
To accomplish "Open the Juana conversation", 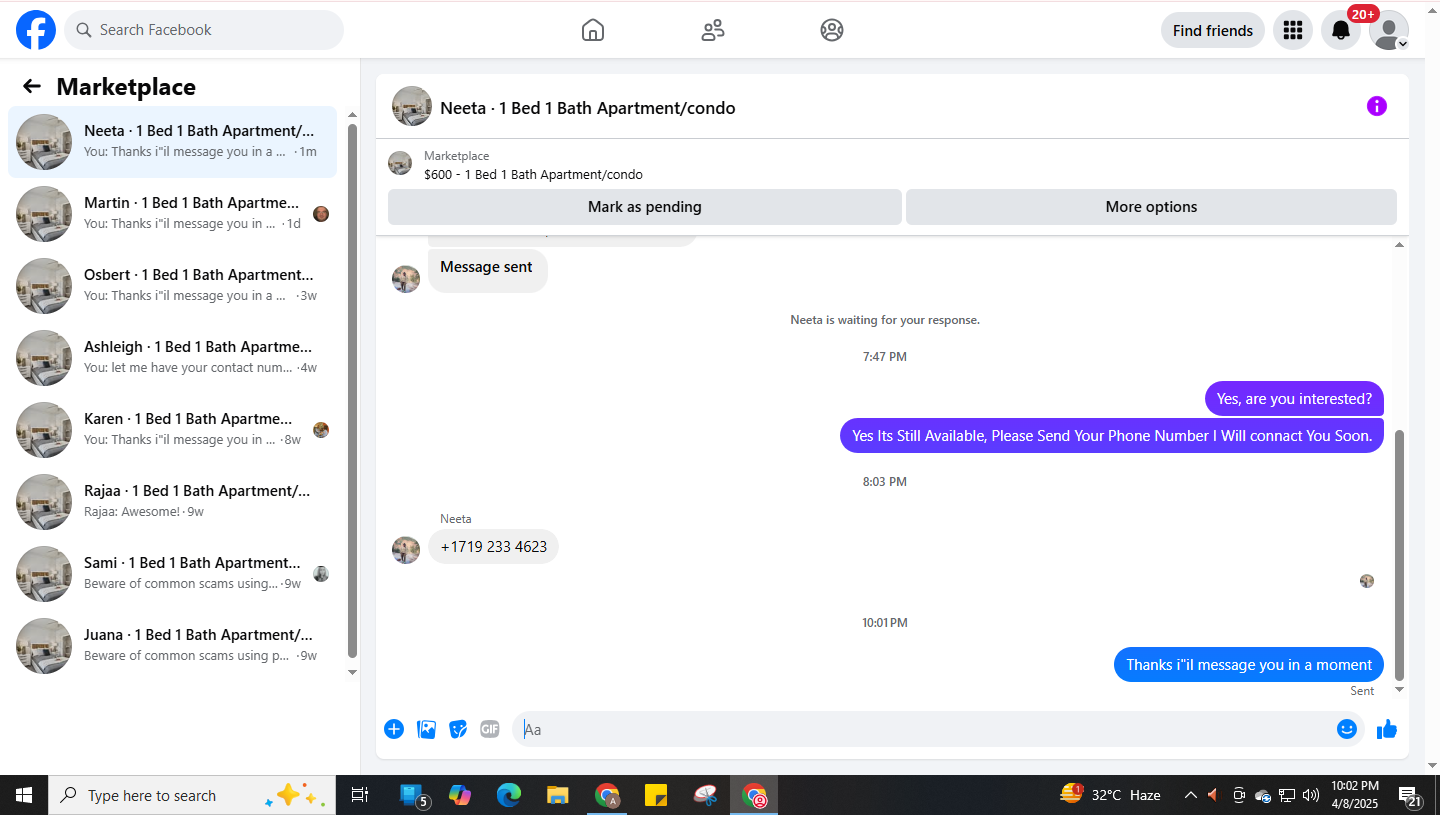I will click(x=172, y=646).
